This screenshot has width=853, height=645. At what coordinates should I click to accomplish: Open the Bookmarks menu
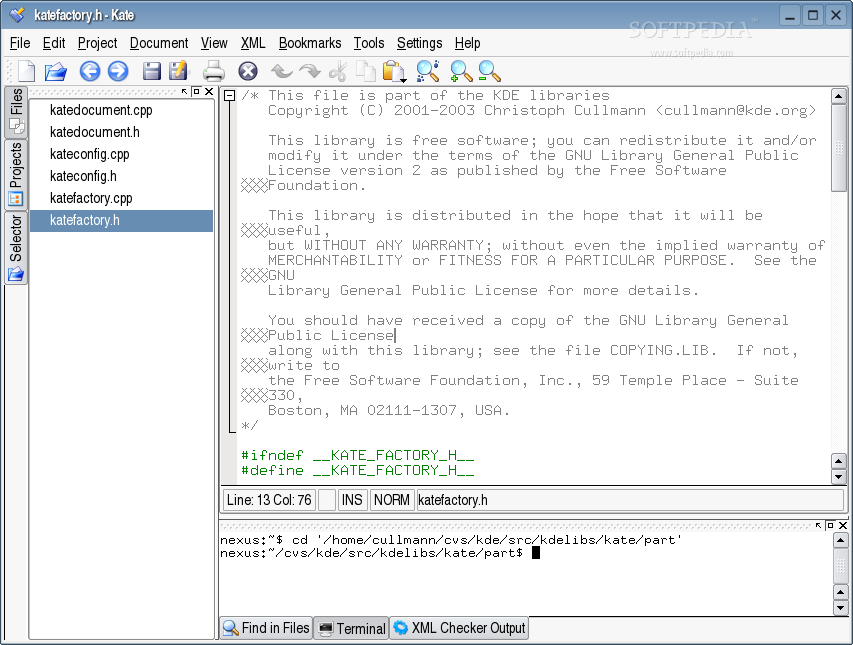(309, 43)
